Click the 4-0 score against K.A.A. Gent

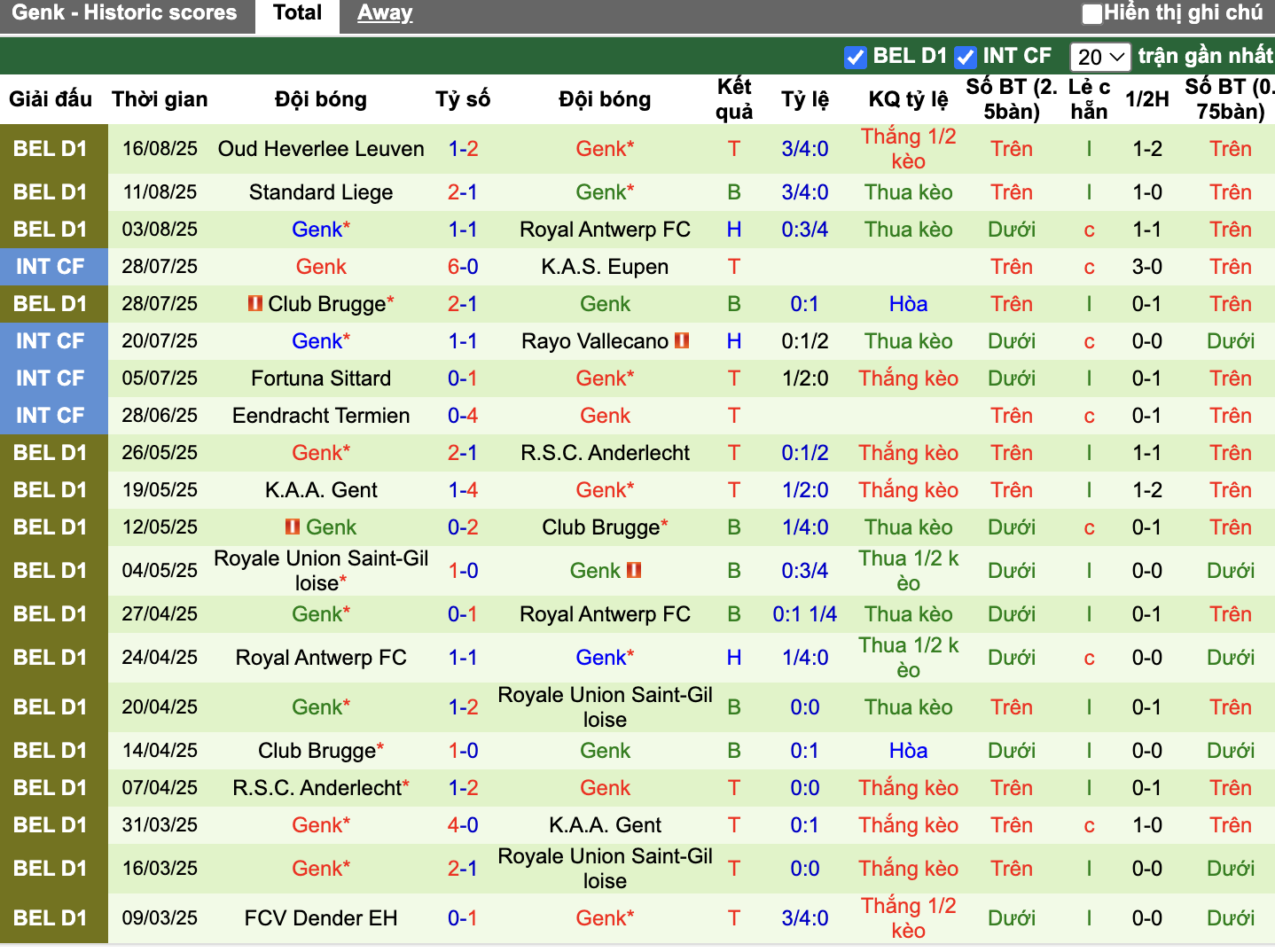coord(463,825)
